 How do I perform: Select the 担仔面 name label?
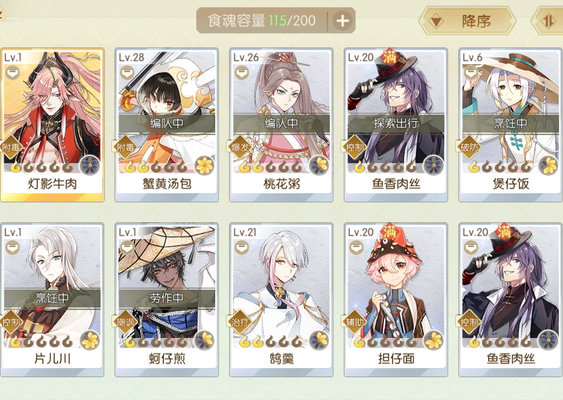pyautogui.click(x=396, y=358)
